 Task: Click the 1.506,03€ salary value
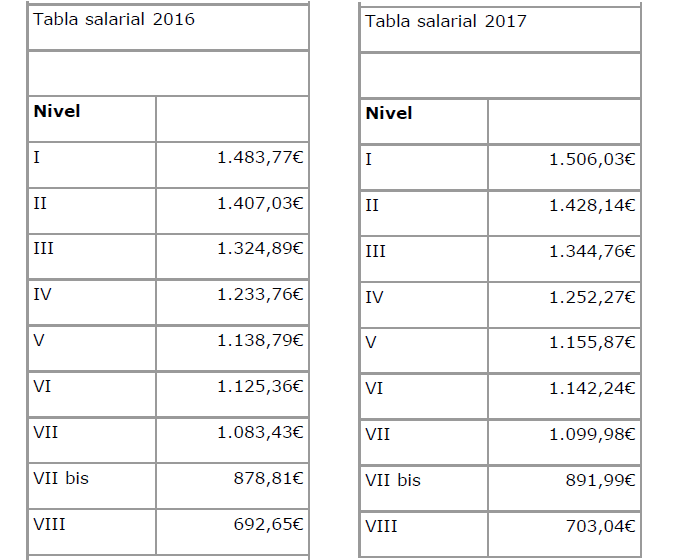point(592,159)
